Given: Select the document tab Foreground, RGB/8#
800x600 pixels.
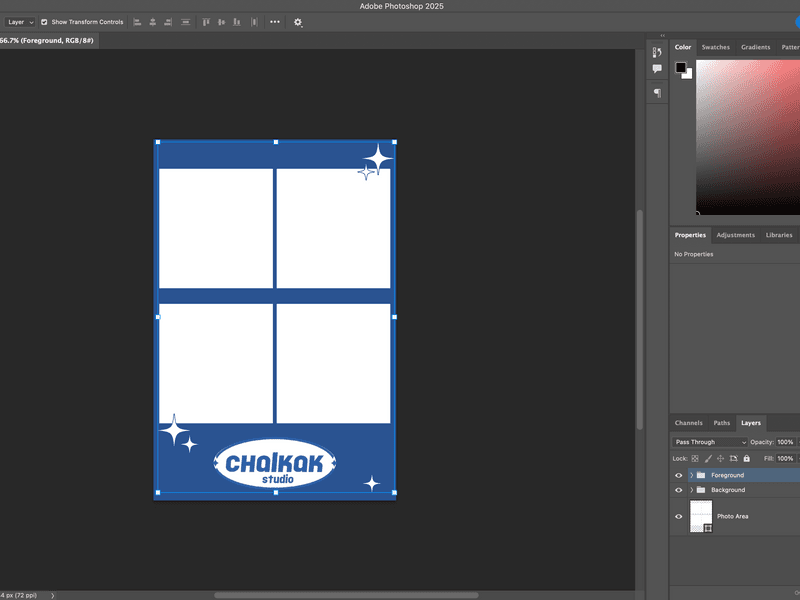Looking at the screenshot, I should pos(48,40).
